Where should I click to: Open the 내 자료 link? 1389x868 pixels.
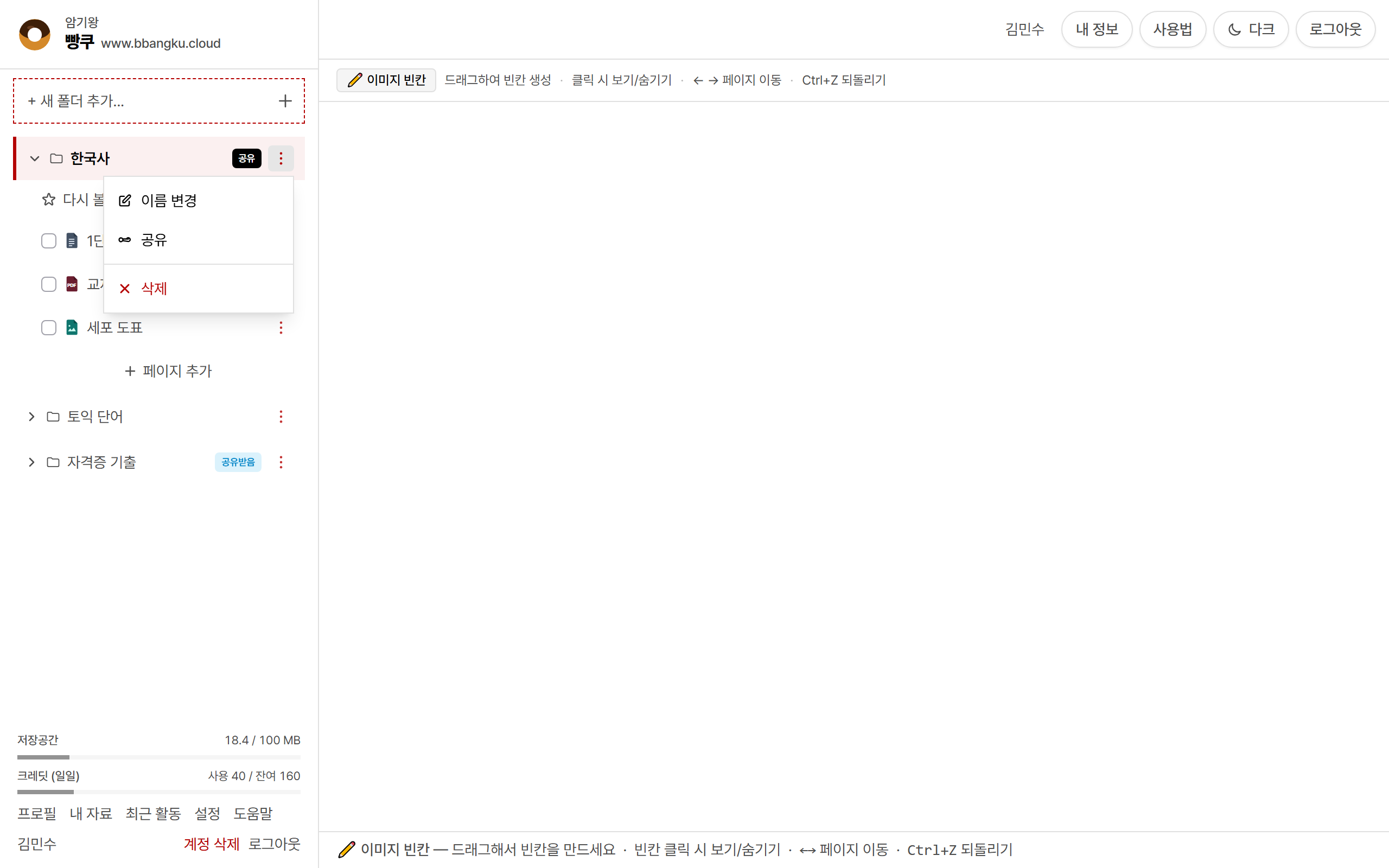click(91, 813)
